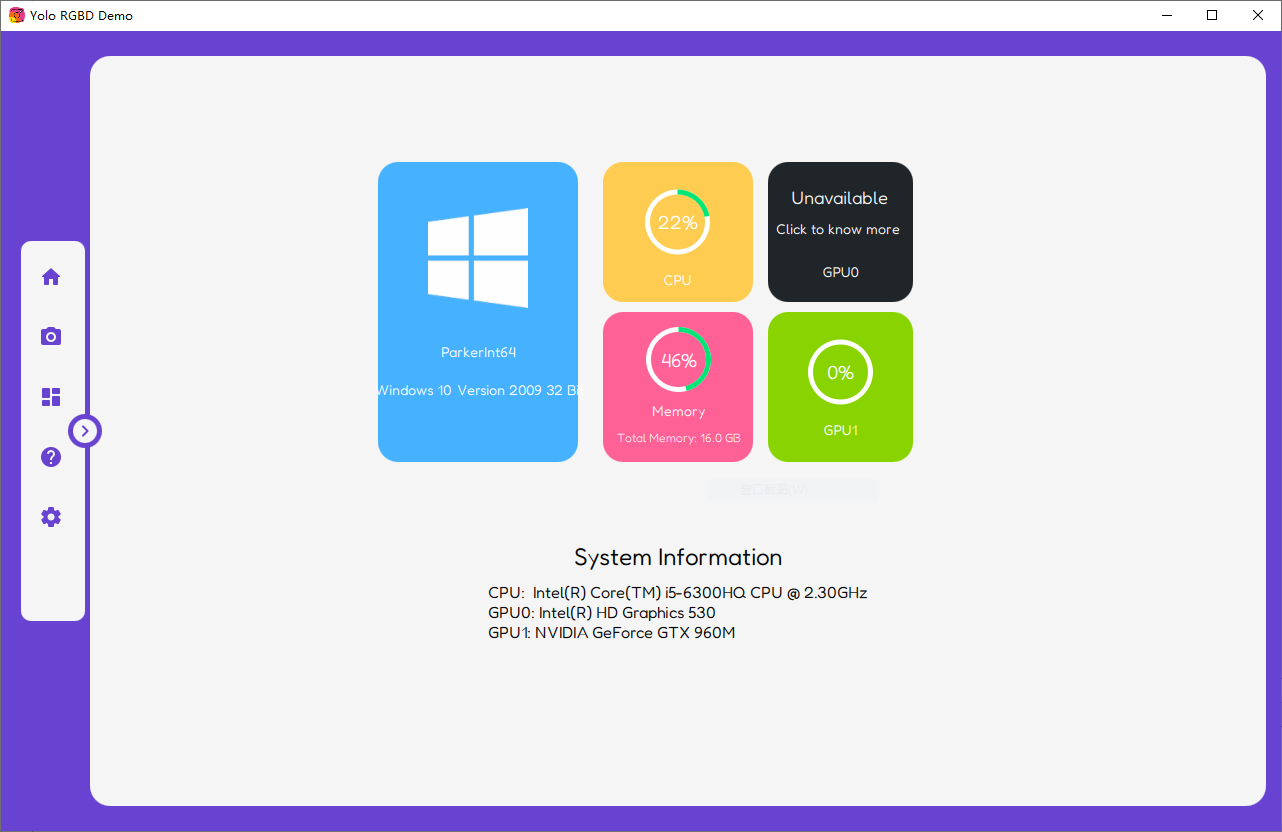The width and height of the screenshot is (1282, 832).
Task: Open the camera page in sidebar
Action: (51, 337)
